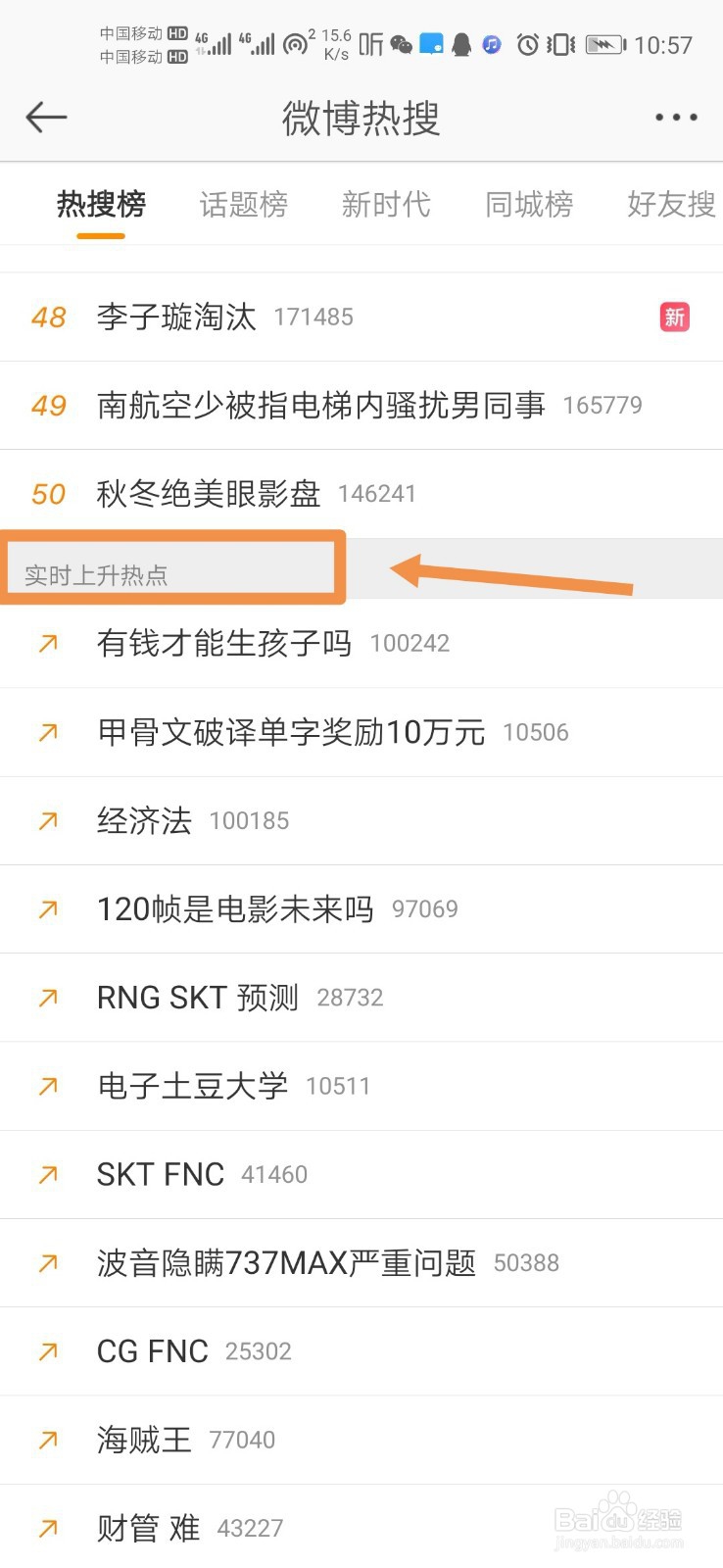Tap the alarm clock status icon

coord(528,44)
